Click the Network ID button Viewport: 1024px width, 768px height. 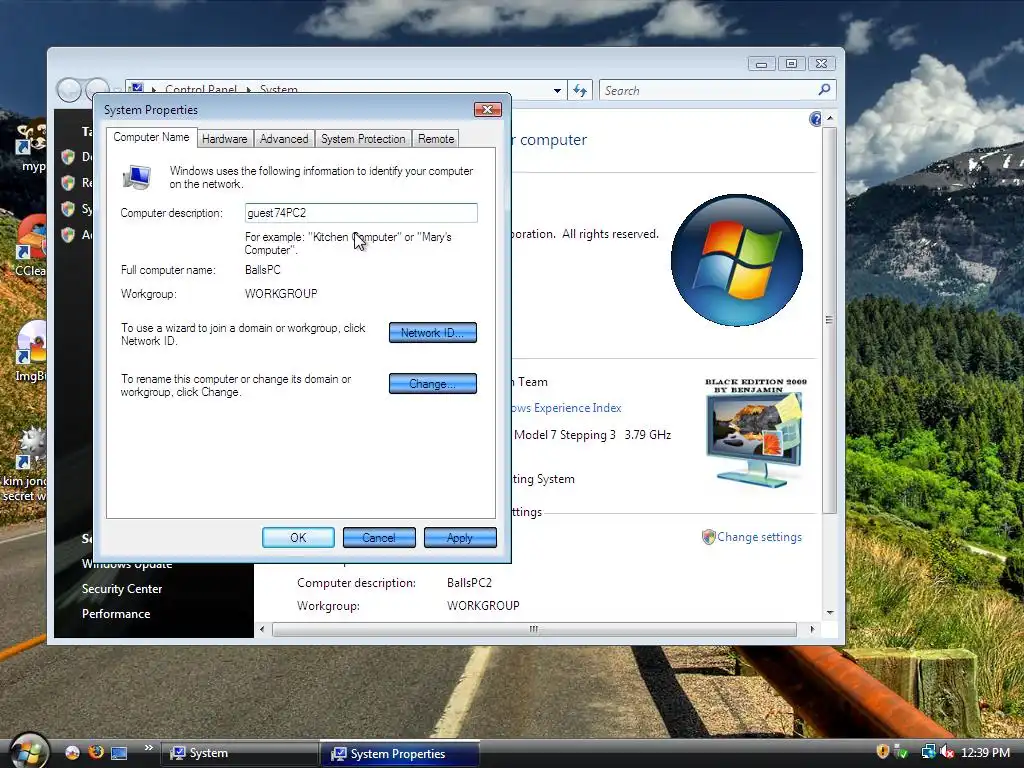(x=432, y=332)
